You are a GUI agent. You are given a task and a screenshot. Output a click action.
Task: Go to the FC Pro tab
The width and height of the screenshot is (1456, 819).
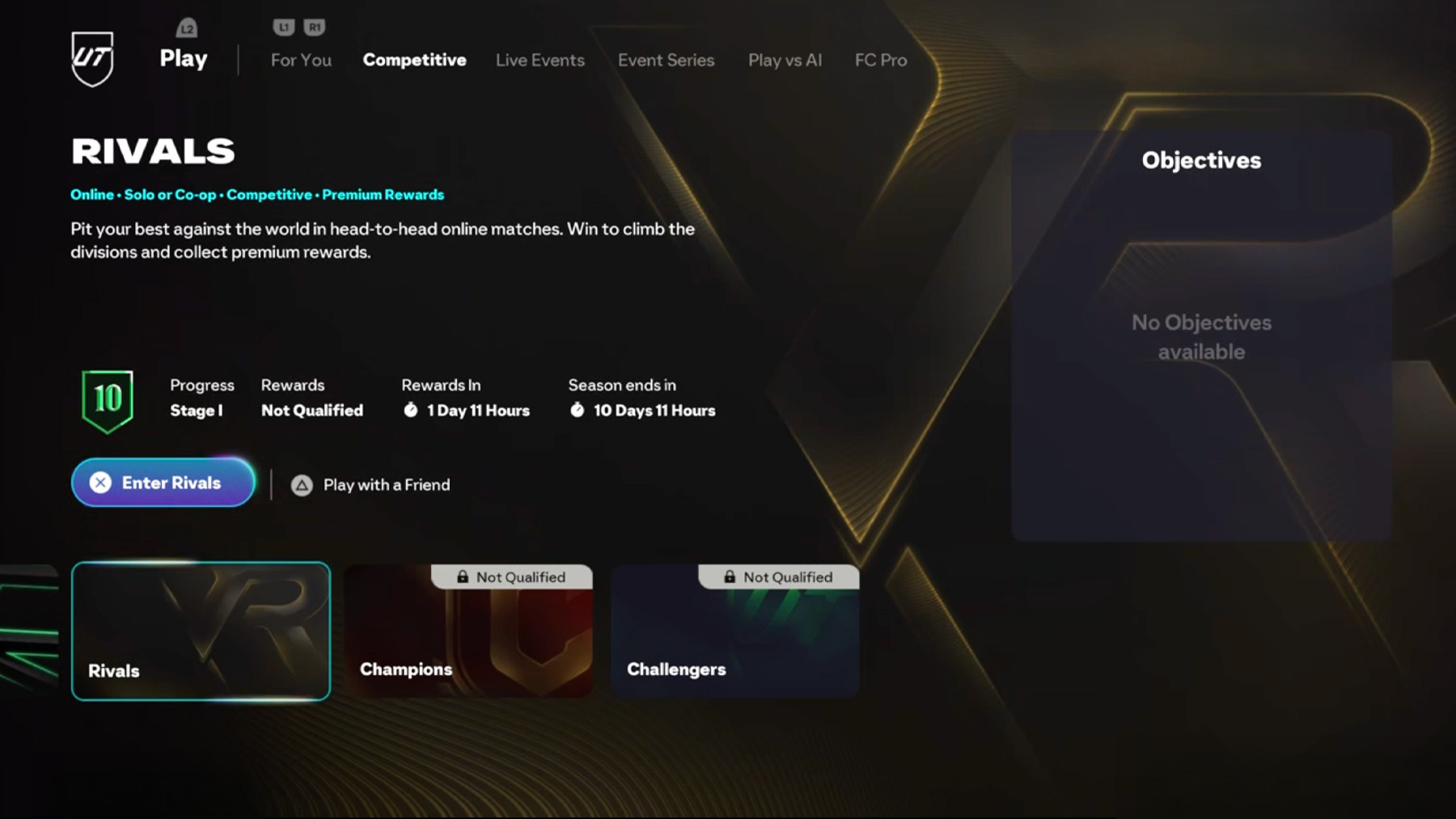click(x=881, y=60)
